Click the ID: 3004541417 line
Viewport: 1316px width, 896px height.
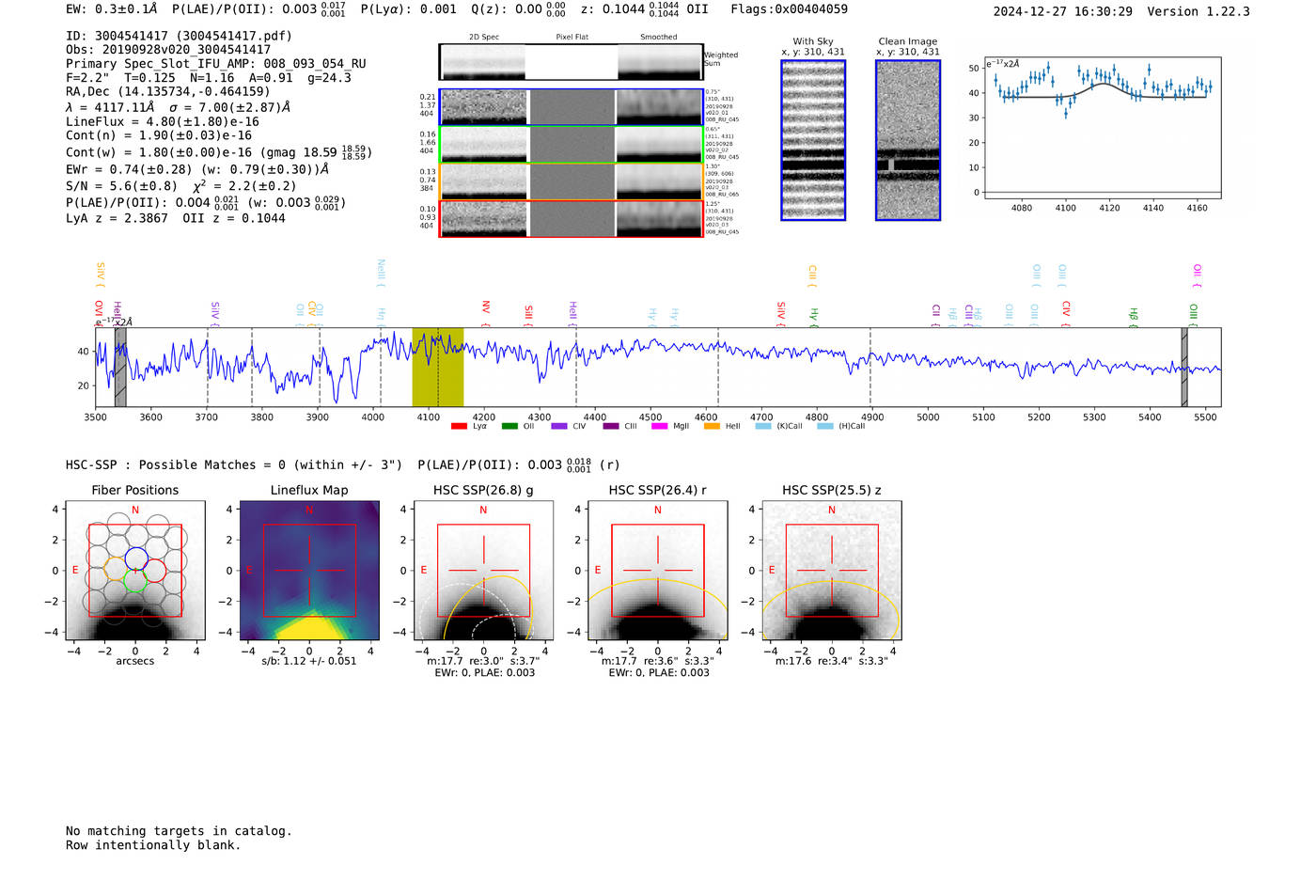click(179, 36)
